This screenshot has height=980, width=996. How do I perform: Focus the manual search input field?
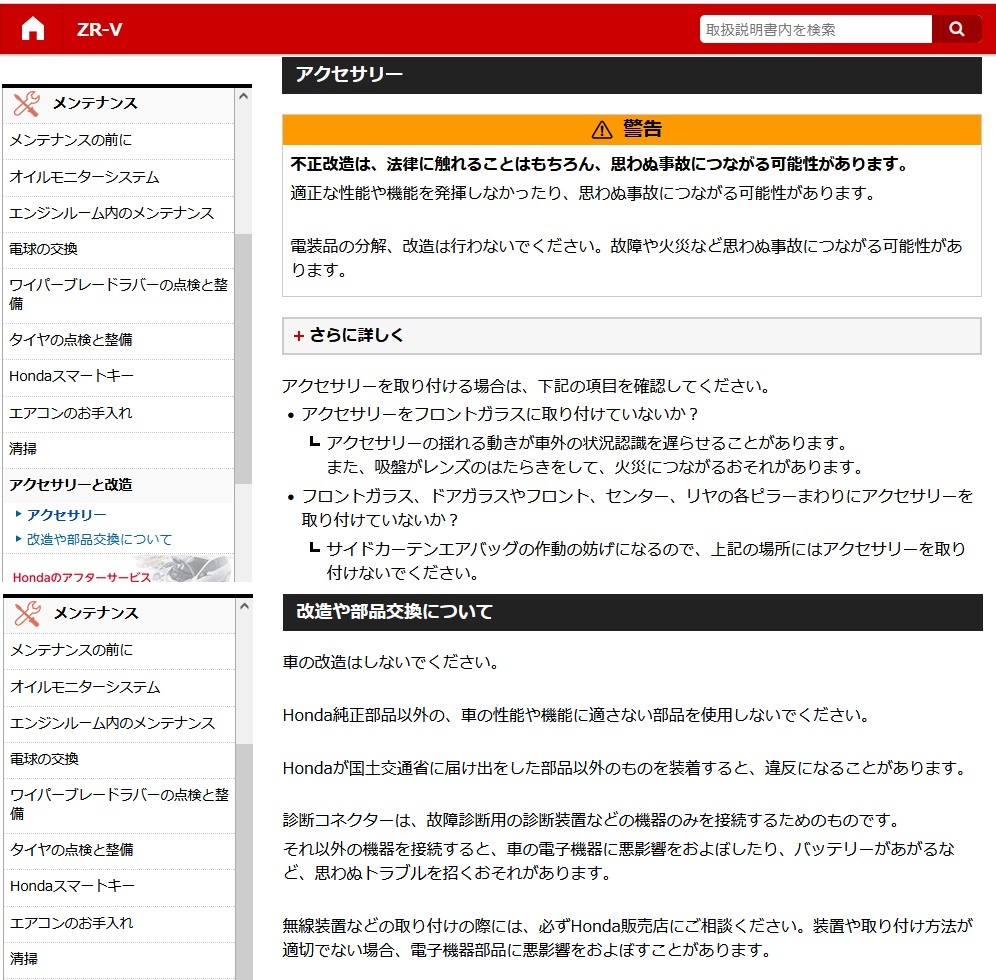point(816,29)
